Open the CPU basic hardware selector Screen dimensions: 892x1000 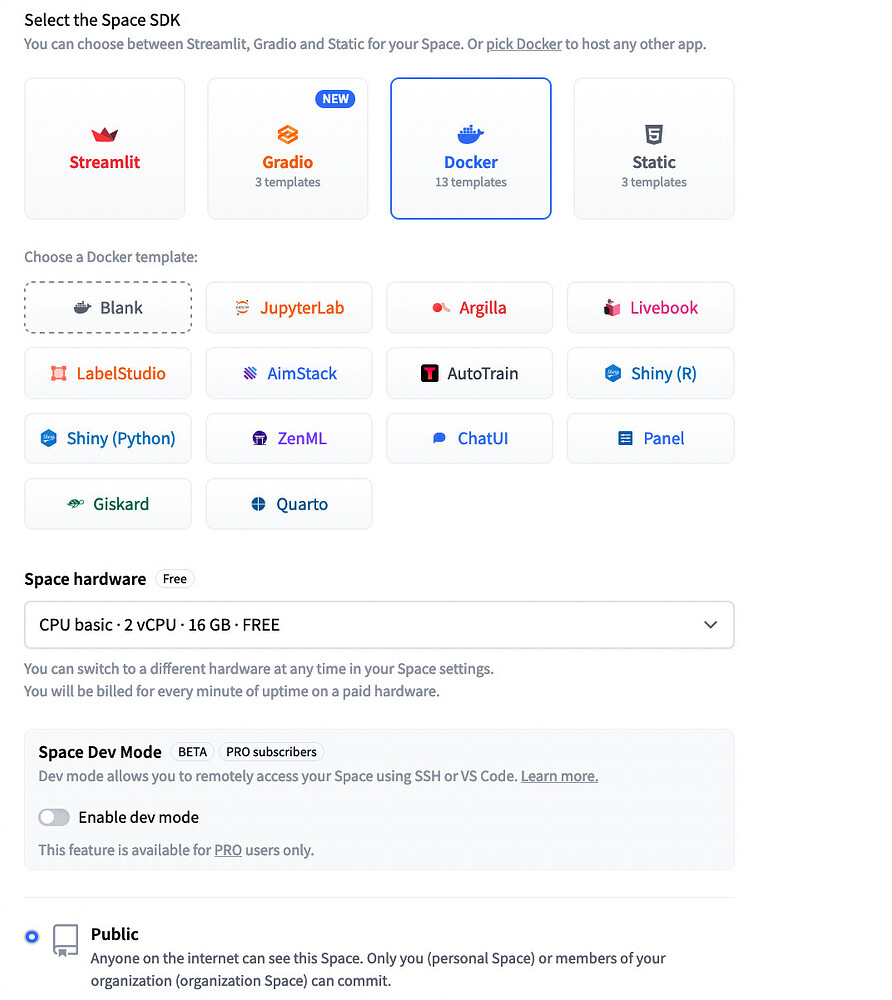pos(379,625)
